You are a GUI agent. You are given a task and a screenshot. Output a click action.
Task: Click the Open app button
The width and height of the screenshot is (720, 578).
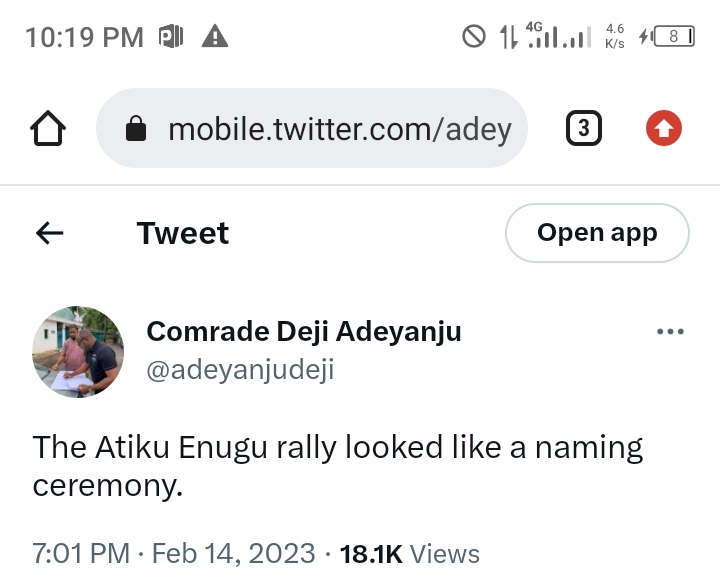point(597,233)
